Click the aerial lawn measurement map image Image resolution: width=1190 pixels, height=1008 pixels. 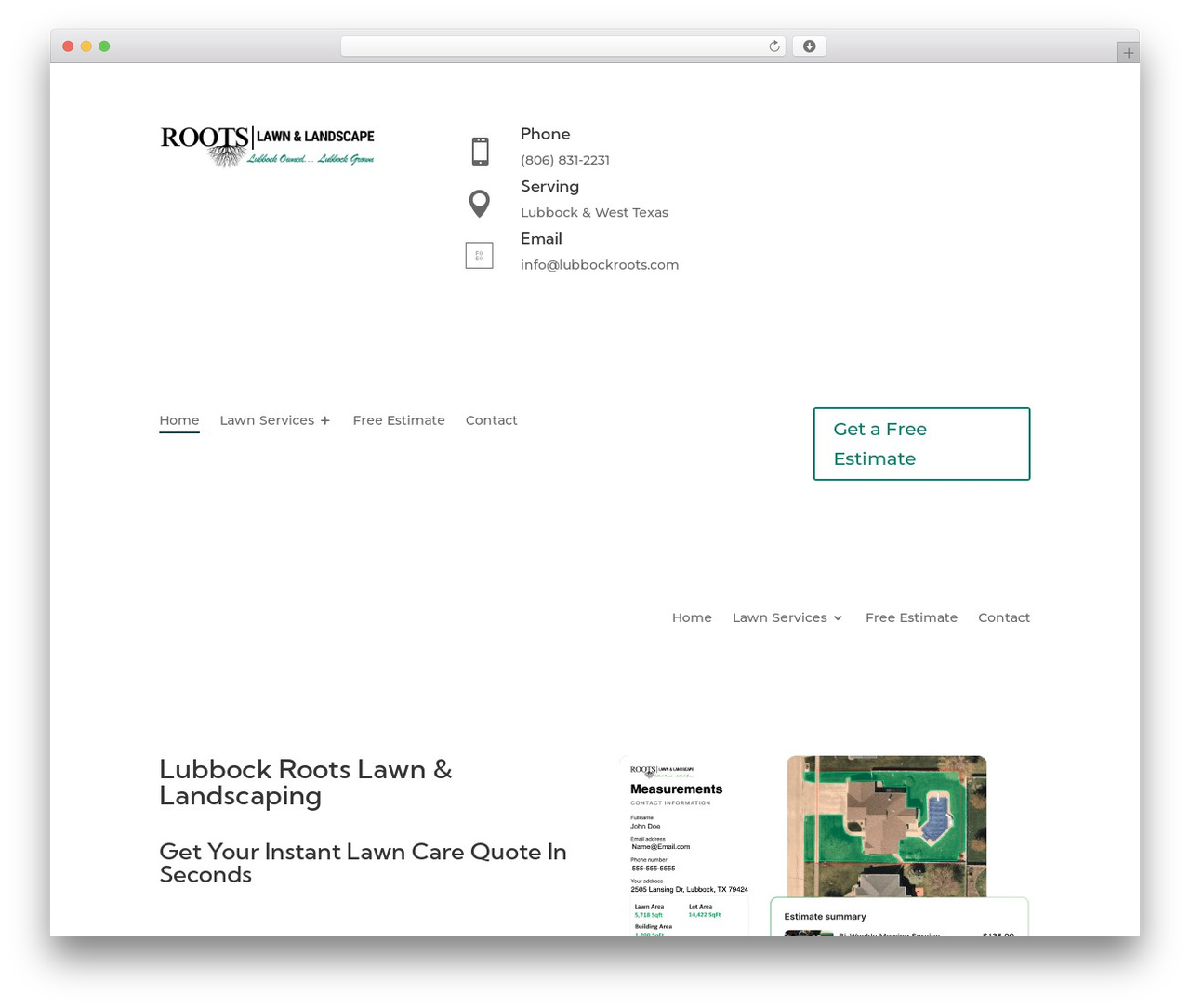click(x=887, y=826)
